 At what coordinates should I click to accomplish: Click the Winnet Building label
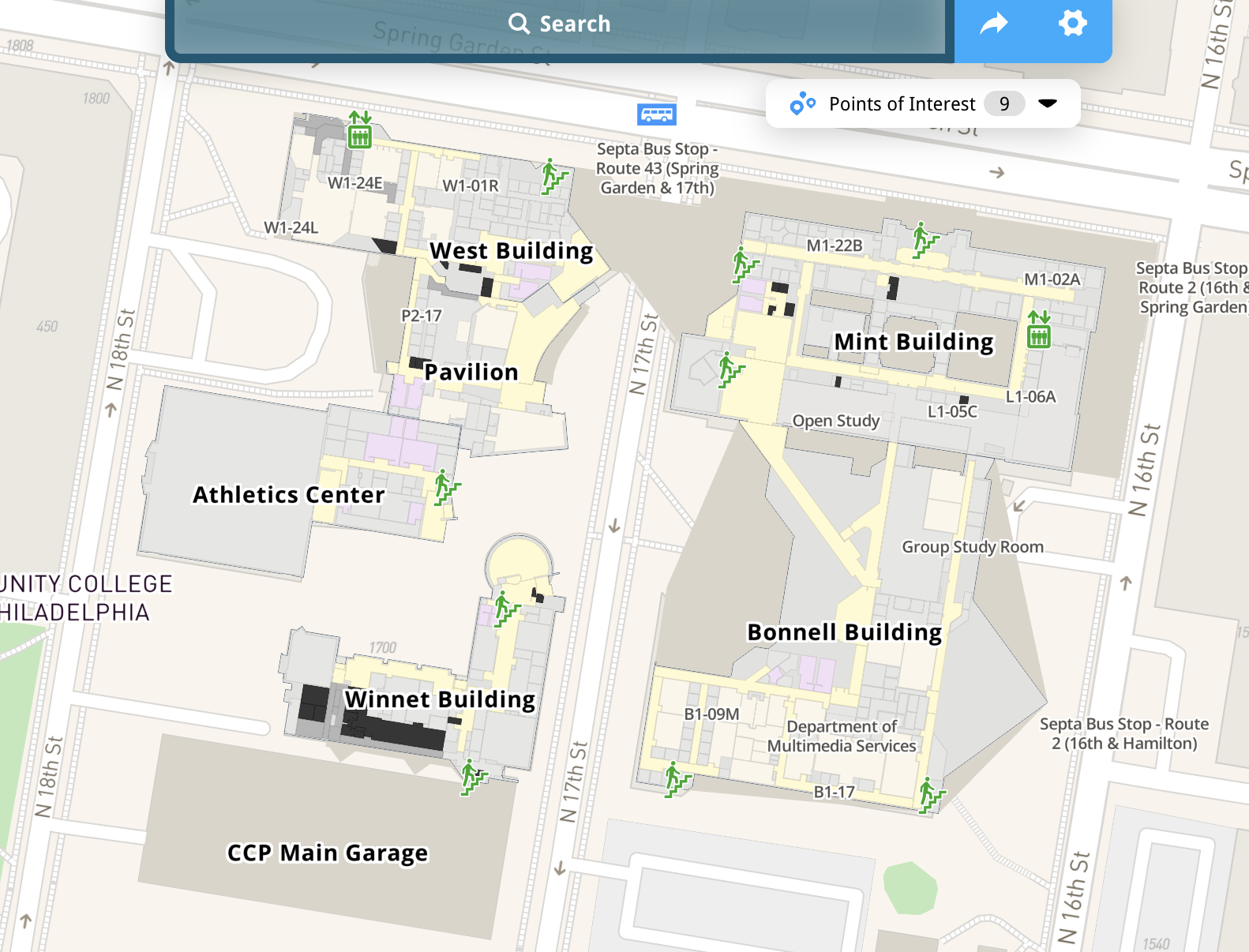pos(441,699)
